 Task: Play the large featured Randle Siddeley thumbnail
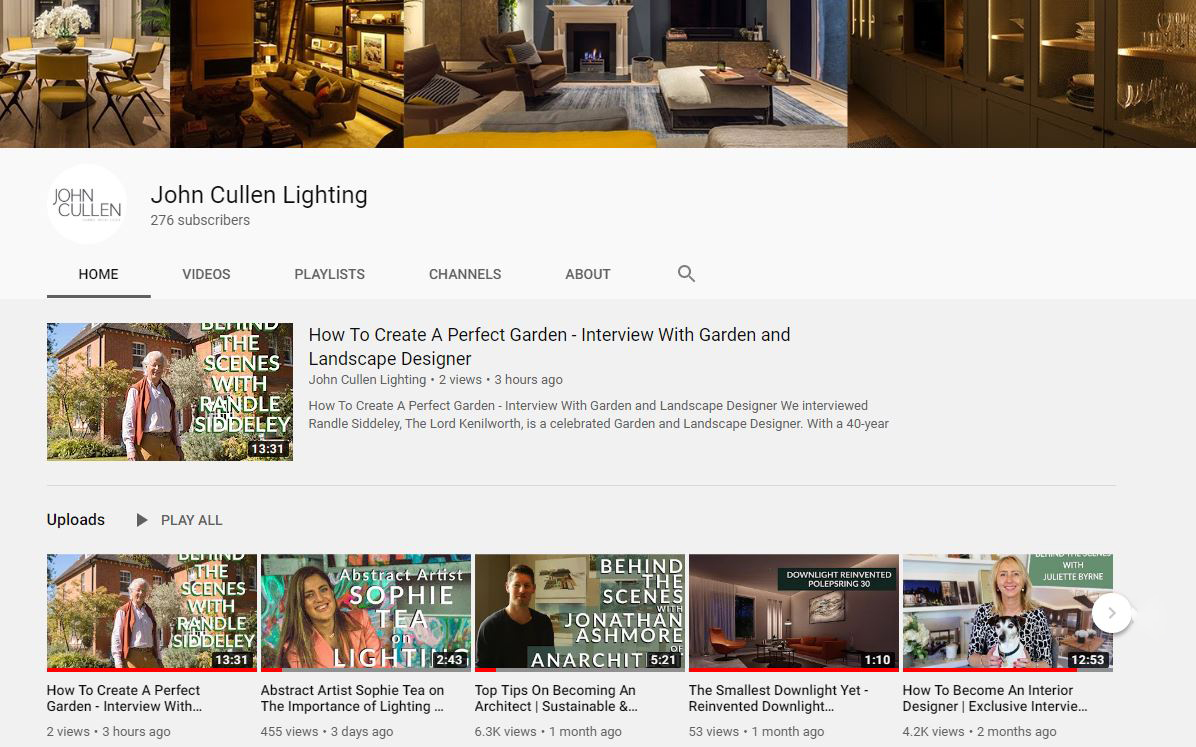click(170, 391)
